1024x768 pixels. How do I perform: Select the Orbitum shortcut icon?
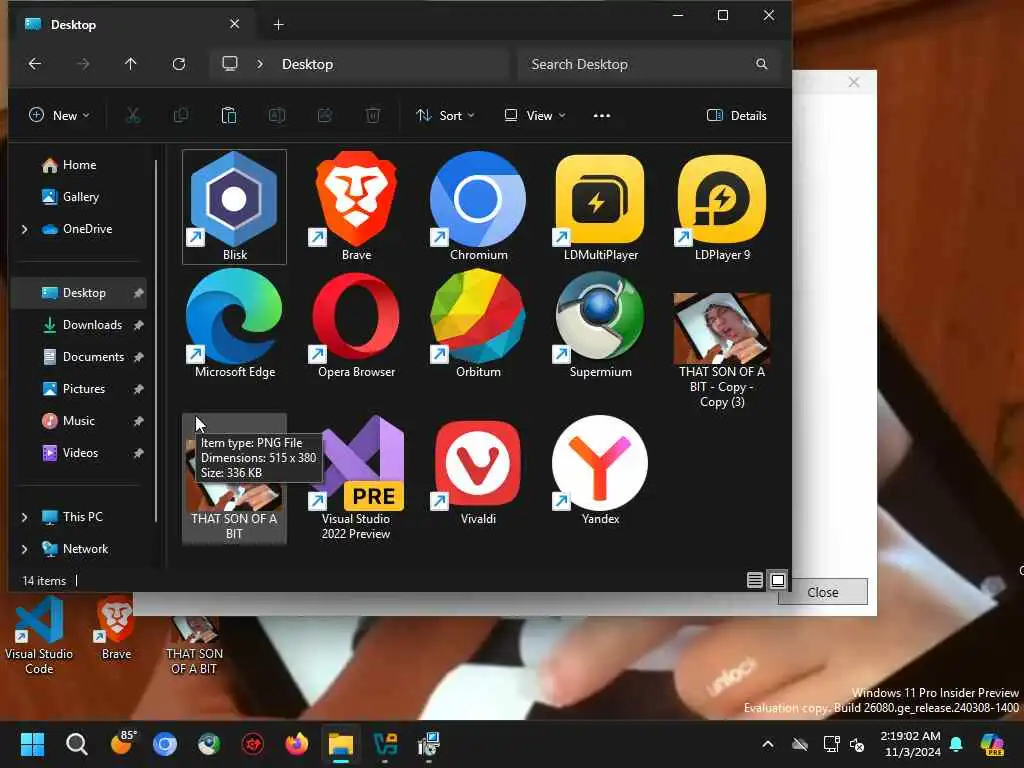[x=478, y=325]
